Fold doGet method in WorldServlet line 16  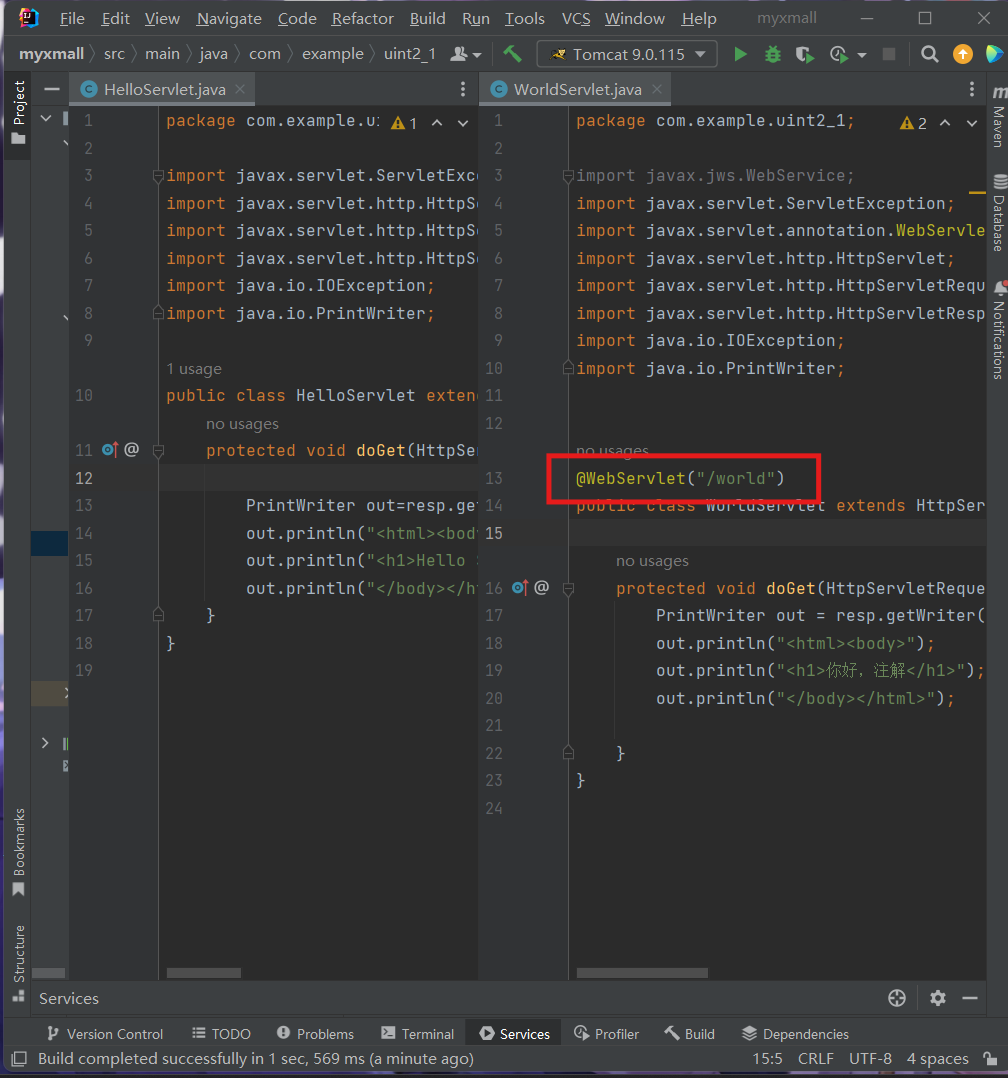click(x=568, y=588)
